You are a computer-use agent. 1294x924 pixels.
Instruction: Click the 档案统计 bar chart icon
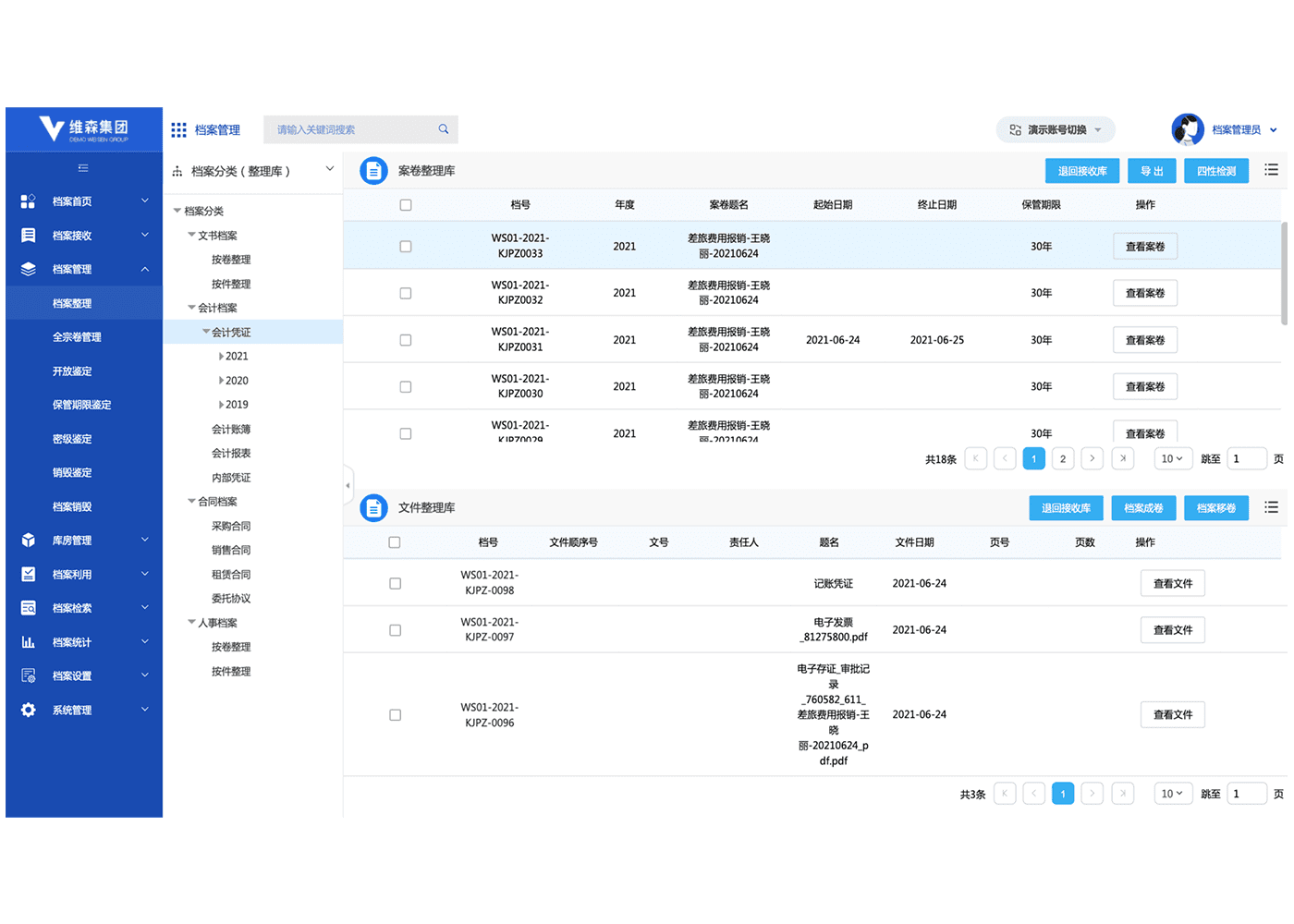29,642
